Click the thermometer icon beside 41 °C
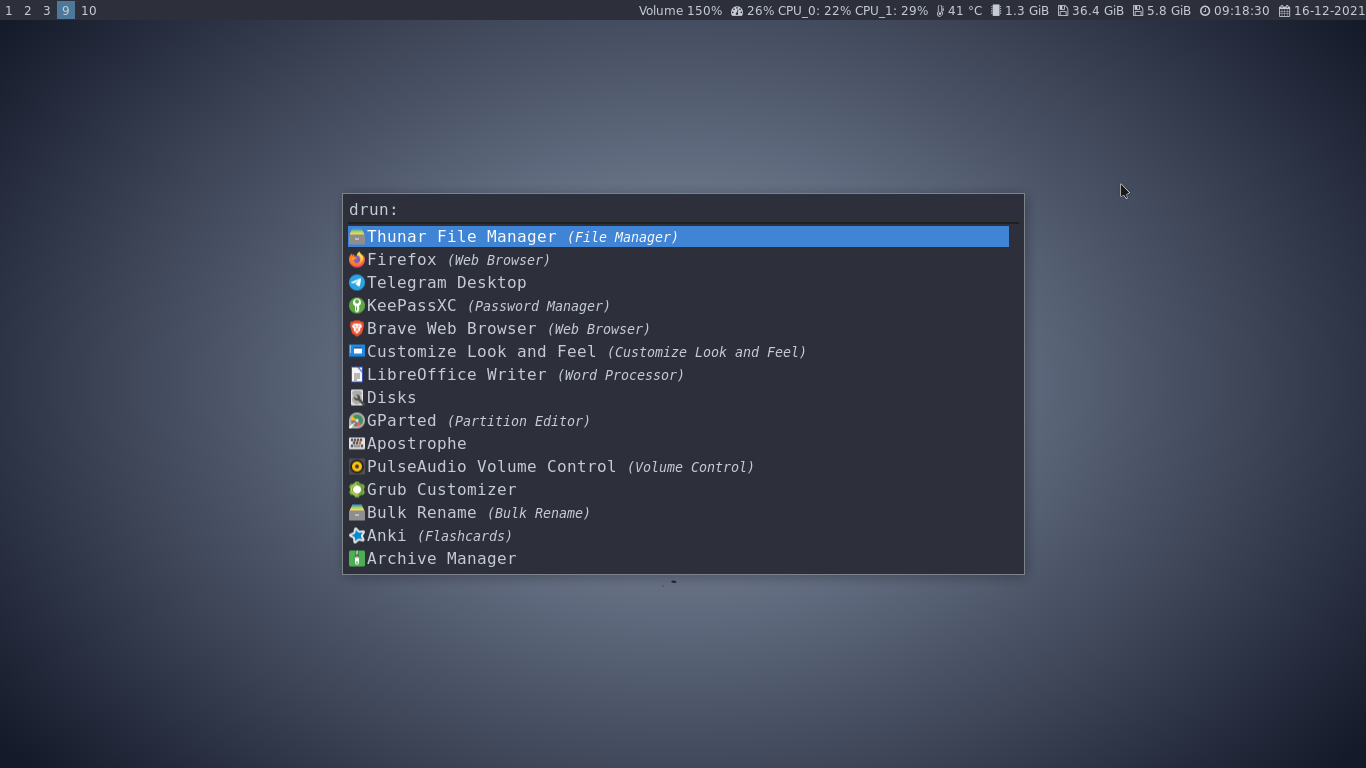 click(940, 11)
